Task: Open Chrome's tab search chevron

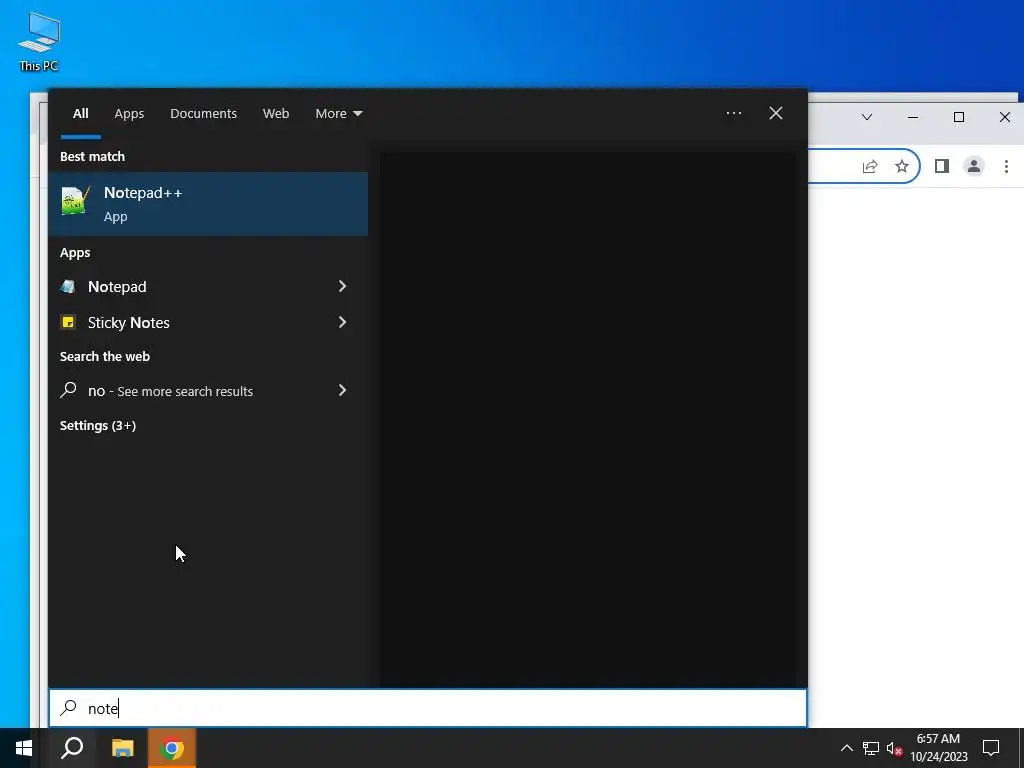Action: pos(867,117)
